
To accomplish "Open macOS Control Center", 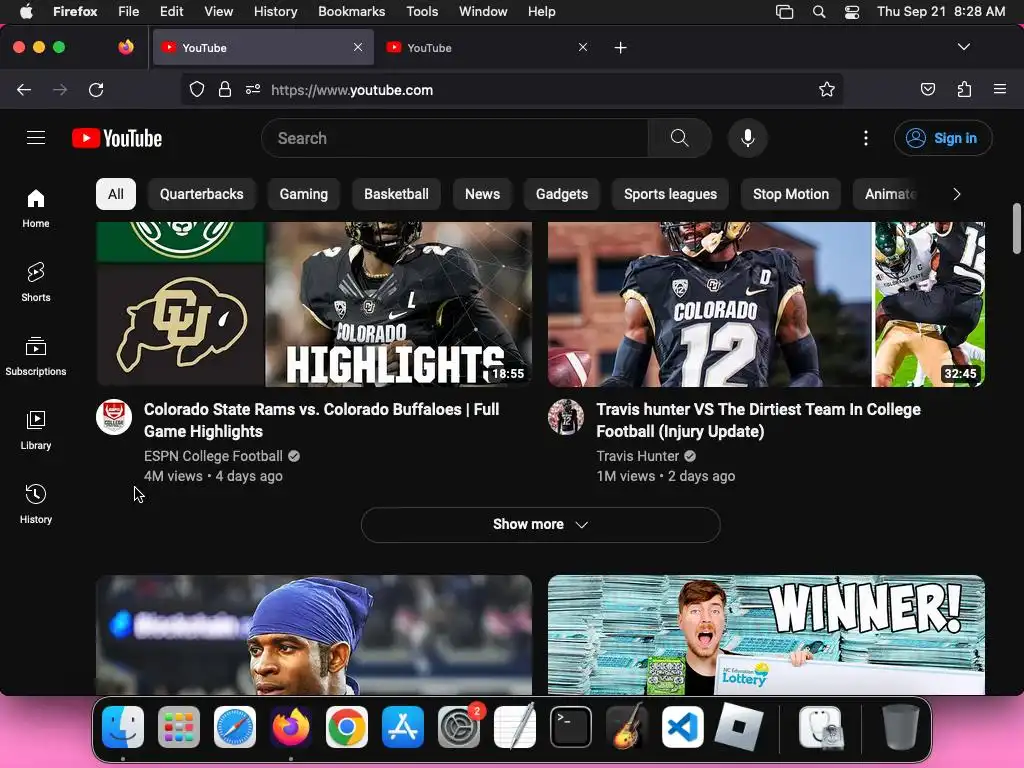I will [852, 12].
